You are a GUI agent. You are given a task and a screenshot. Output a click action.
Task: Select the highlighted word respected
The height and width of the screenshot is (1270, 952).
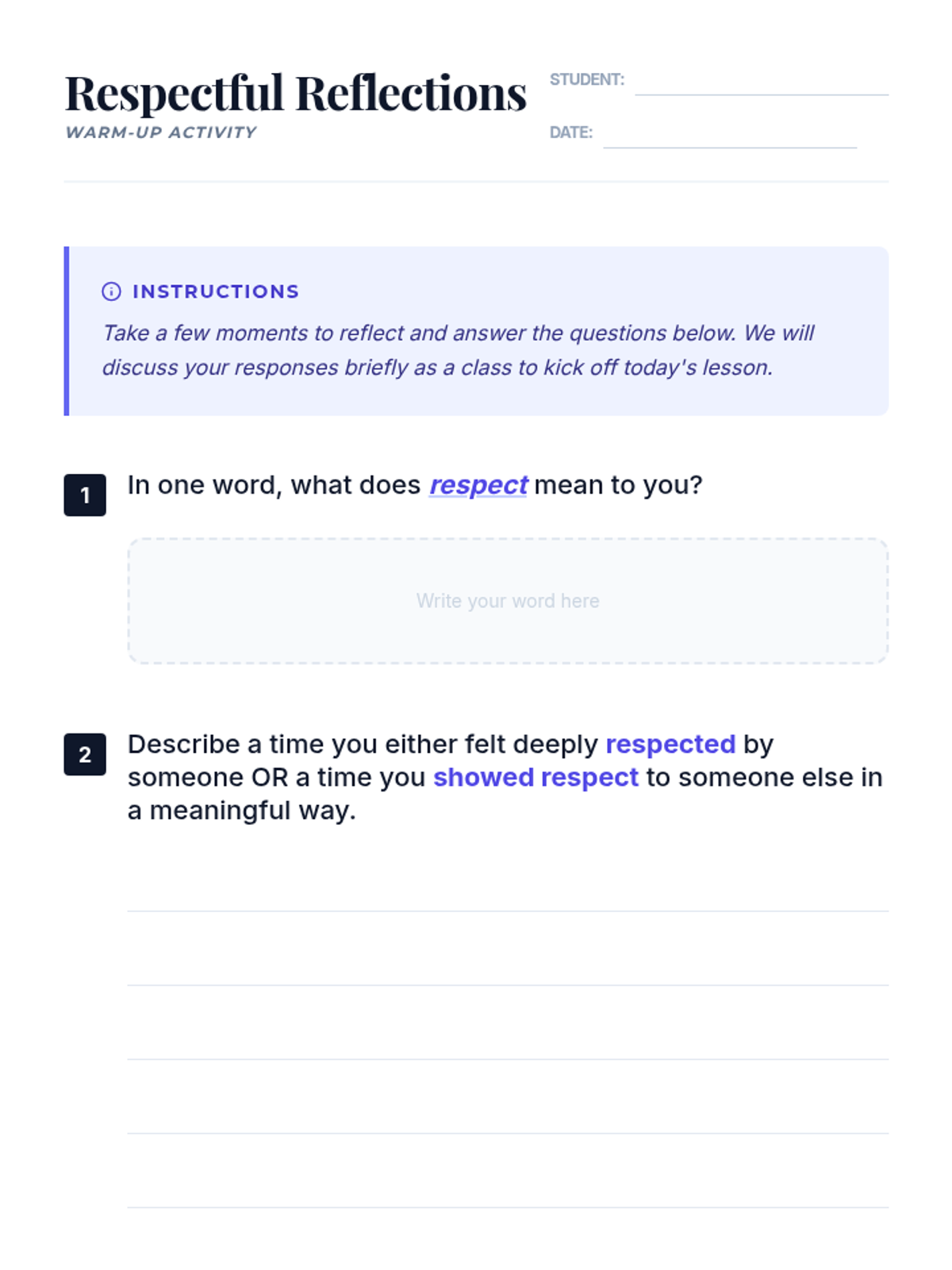(670, 744)
